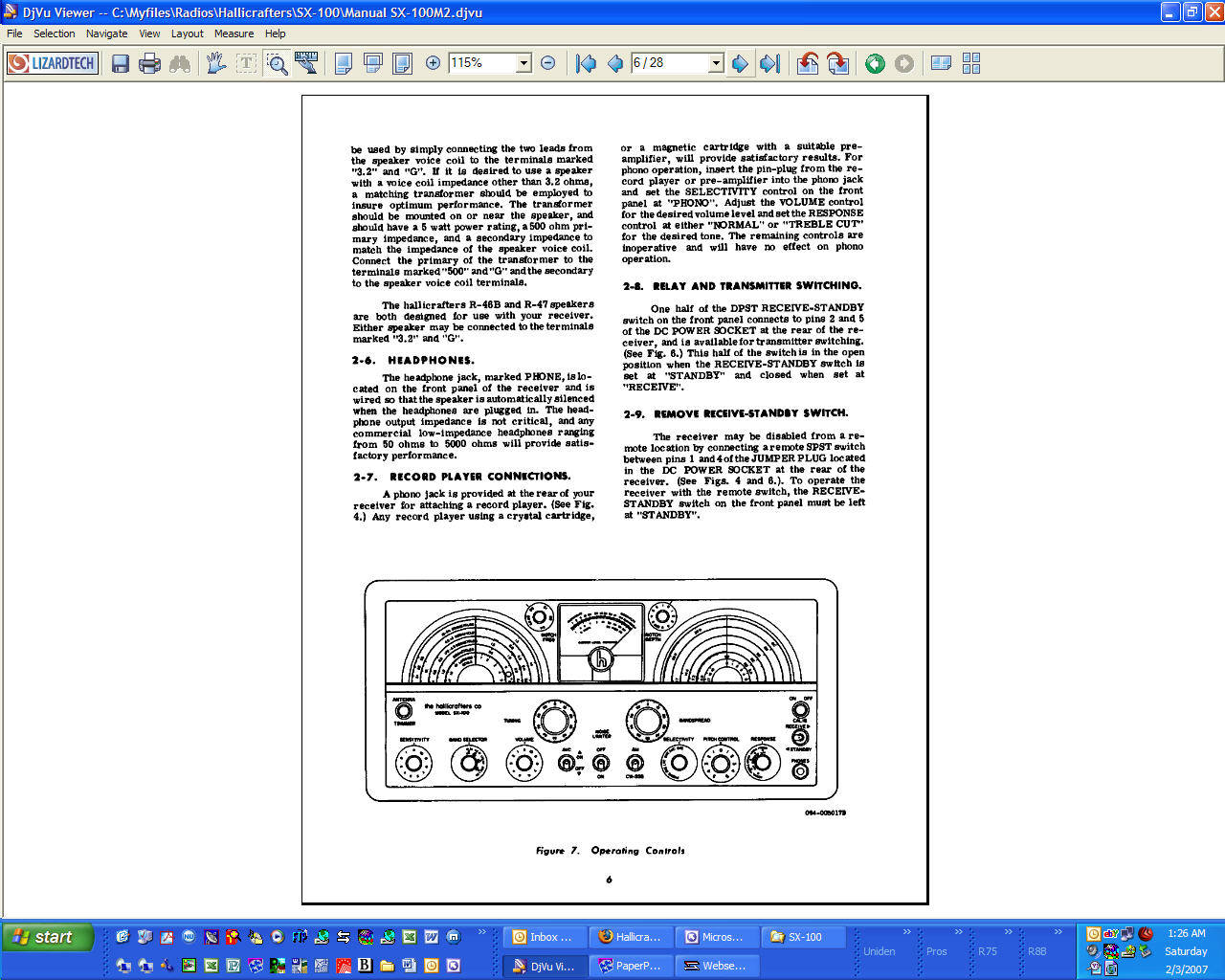The width and height of the screenshot is (1225, 980).
Task: Click the grey Forward navigation button
Action: click(904, 63)
